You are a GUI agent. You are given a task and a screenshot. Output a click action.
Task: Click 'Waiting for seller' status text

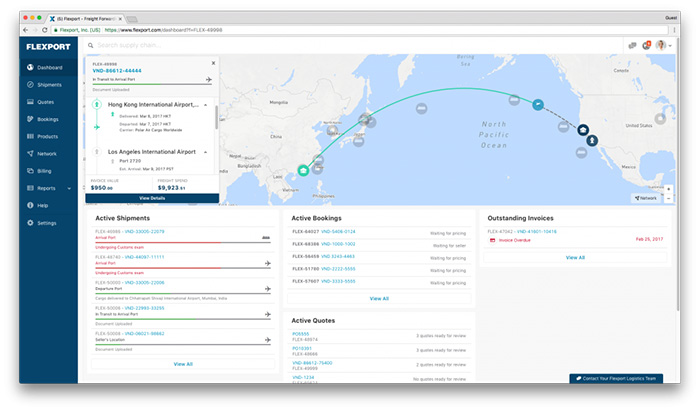449,246
